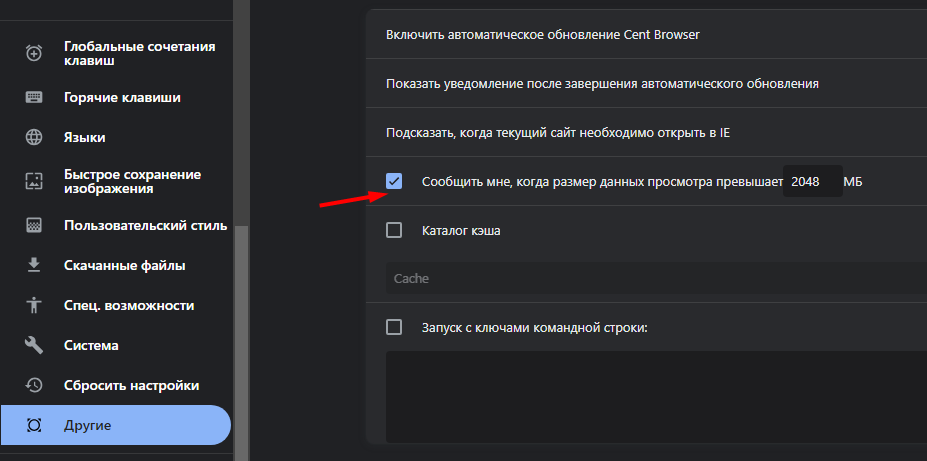Screen dimensions: 927x461
Task: Click the Cache directory input field
Action: pyautogui.click(x=656, y=278)
